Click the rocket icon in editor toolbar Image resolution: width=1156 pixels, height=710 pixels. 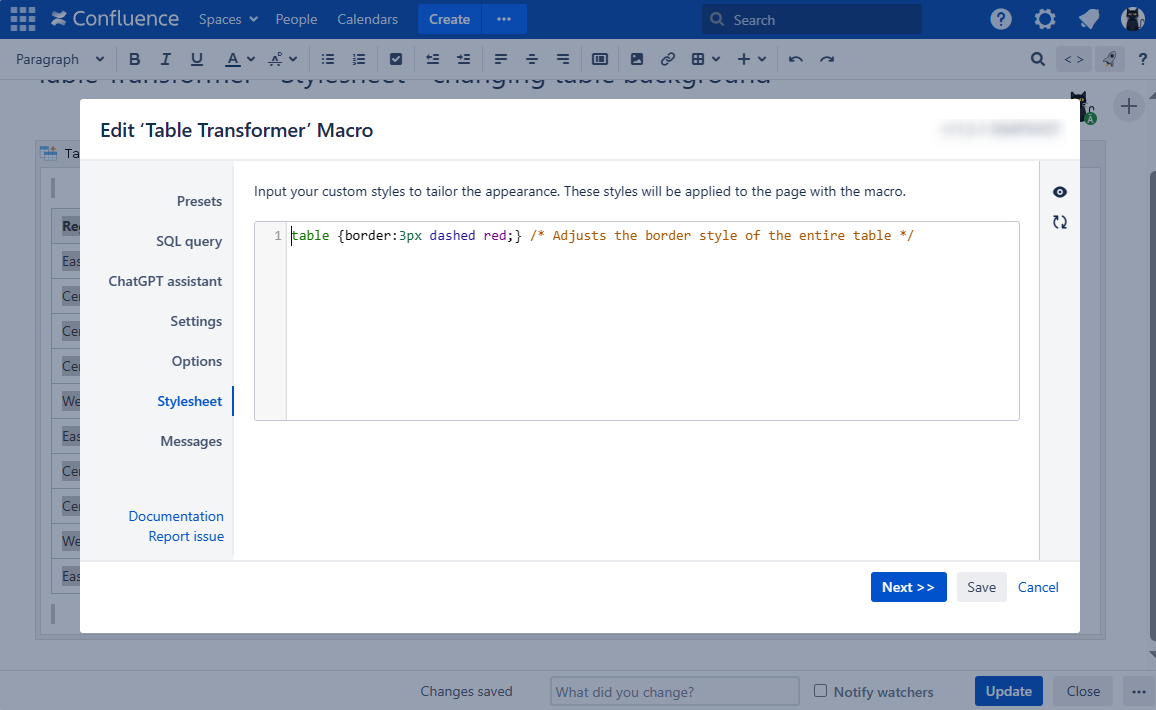(x=1110, y=59)
